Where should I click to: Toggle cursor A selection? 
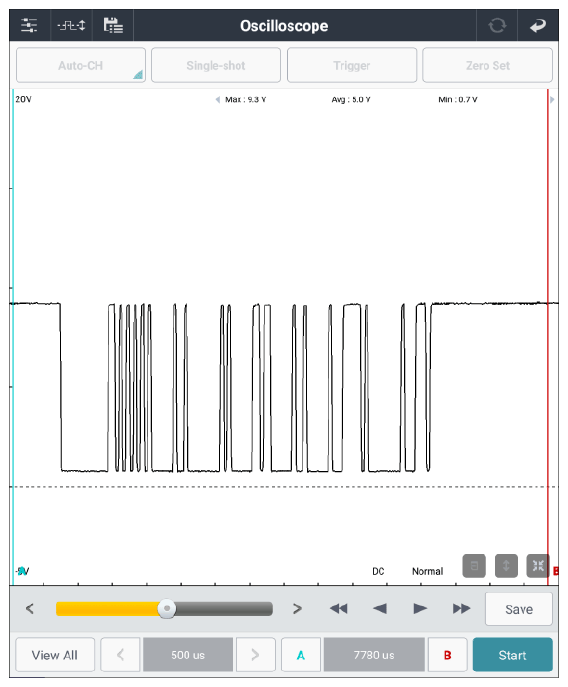(x=301, y=655)
